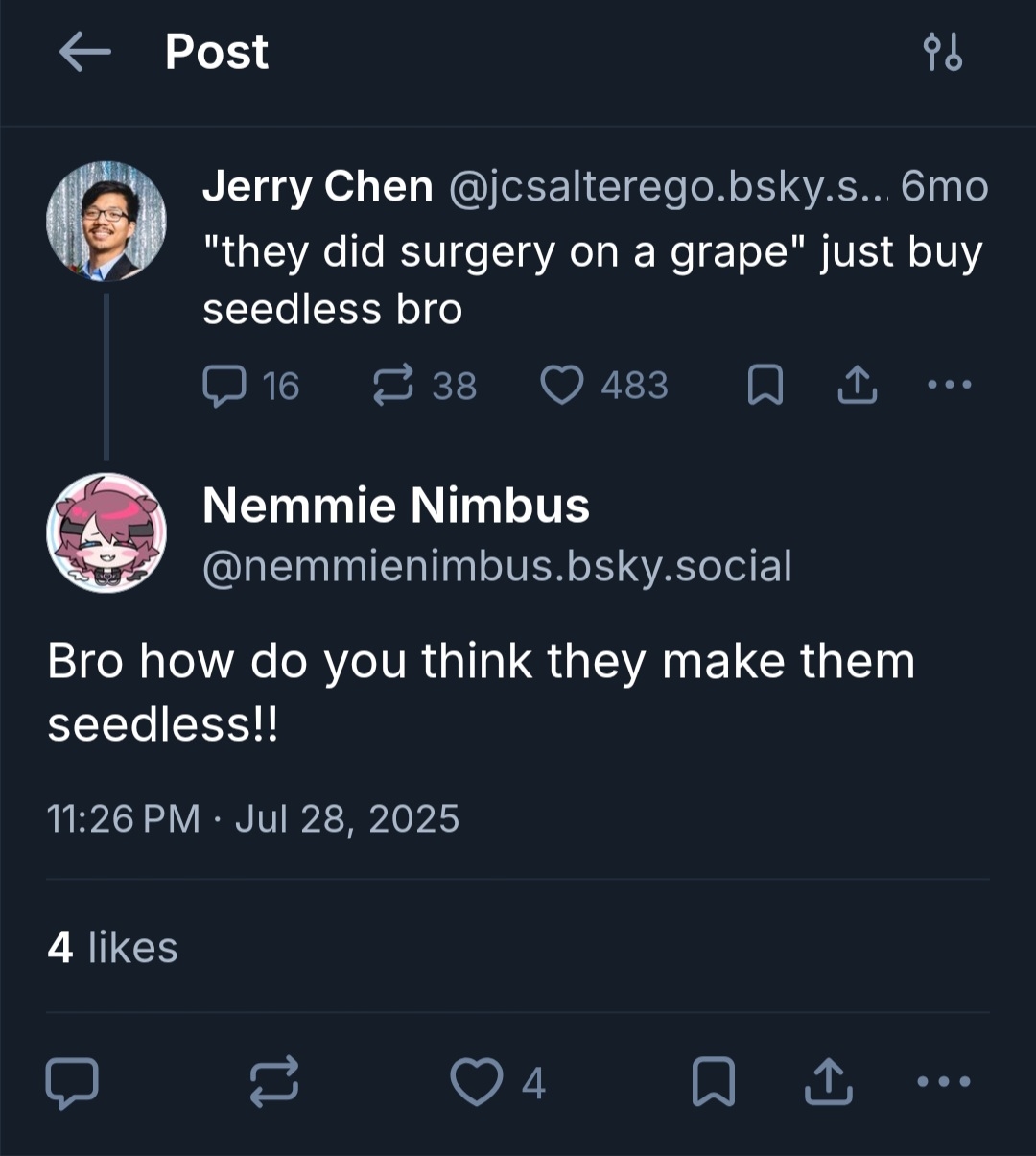Bookmark Jerry Chen's post

pos(765,386)
